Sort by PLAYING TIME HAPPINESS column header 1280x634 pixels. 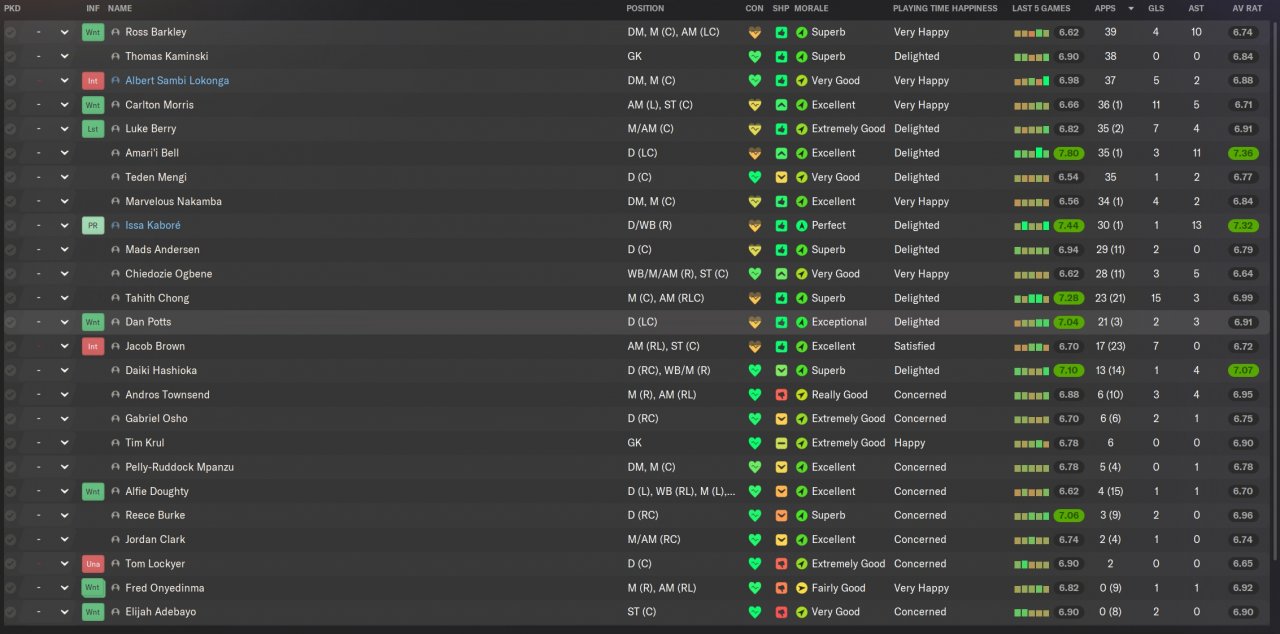945,8
